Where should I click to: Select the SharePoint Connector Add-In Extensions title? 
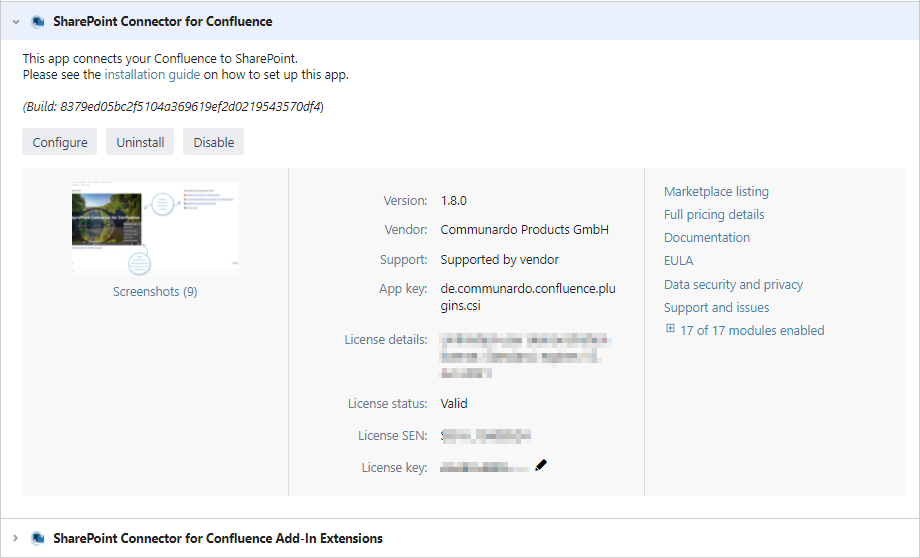pyautogui.click(x=217, y=538)
